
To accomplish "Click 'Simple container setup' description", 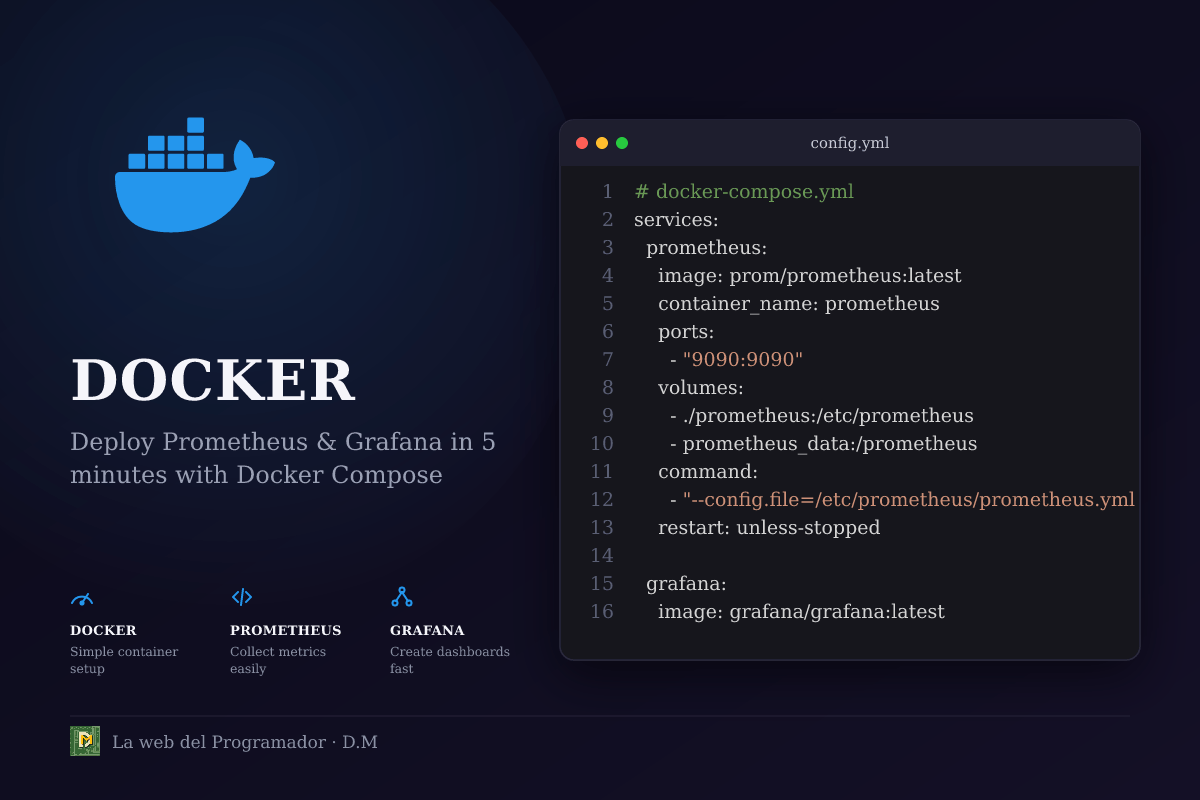I will click(x=124, y=660).
